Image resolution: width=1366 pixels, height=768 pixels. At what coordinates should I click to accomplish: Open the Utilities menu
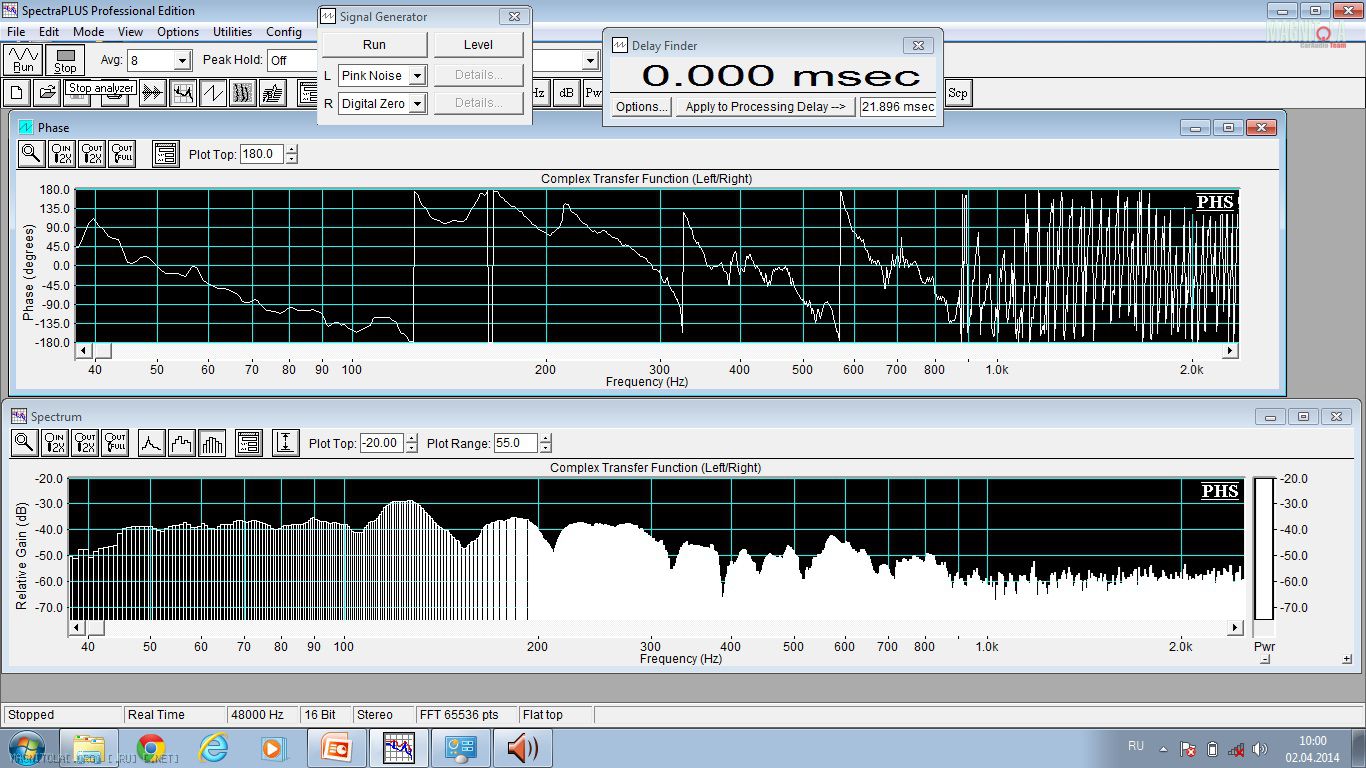232,32
